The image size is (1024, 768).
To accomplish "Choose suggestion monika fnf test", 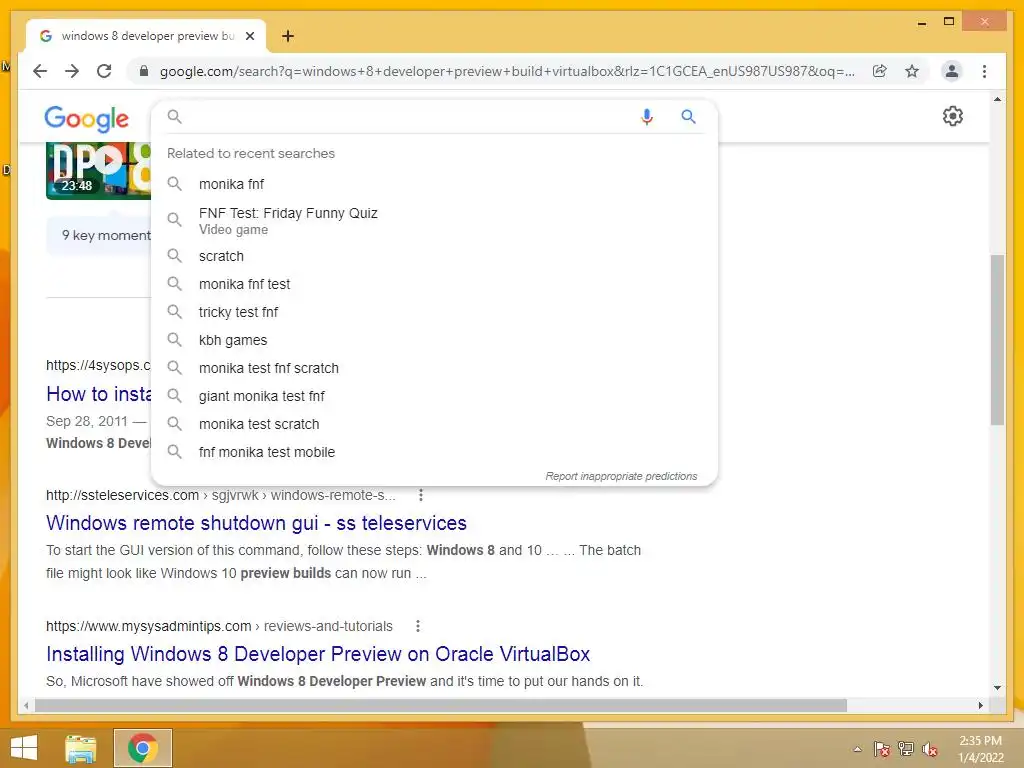I will pyautogui.click(x=434, y=284).
